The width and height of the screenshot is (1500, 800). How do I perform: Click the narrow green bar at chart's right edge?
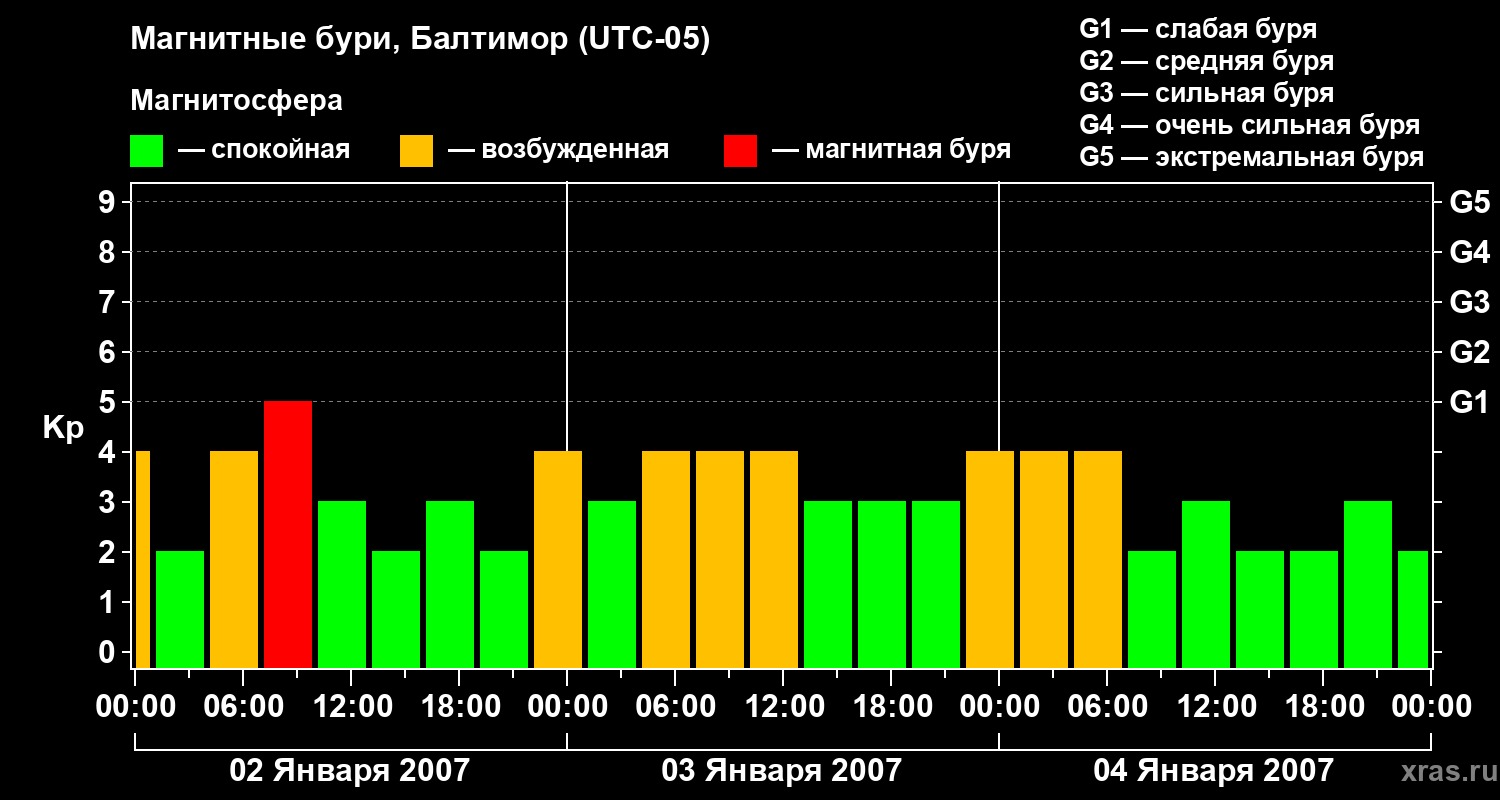click(1413, 609)
